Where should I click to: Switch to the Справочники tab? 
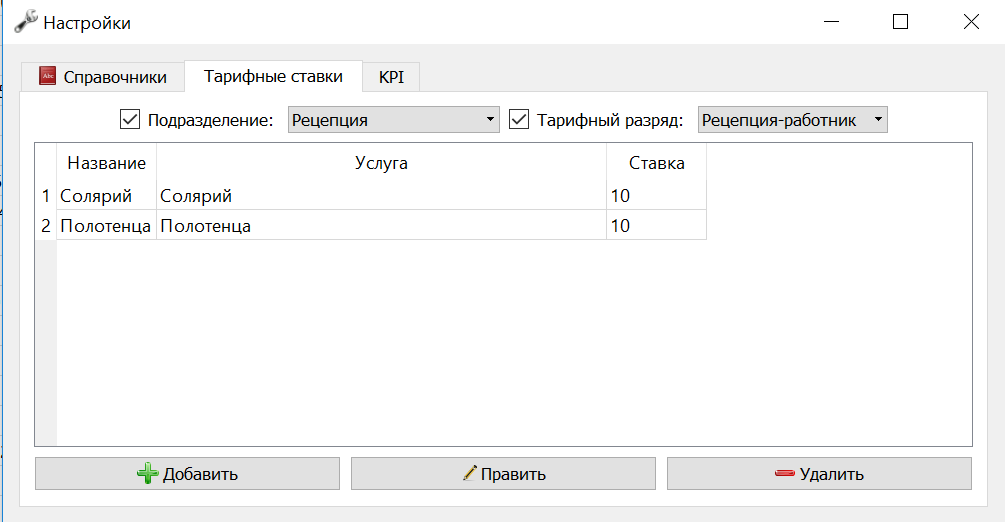[103, 77]
